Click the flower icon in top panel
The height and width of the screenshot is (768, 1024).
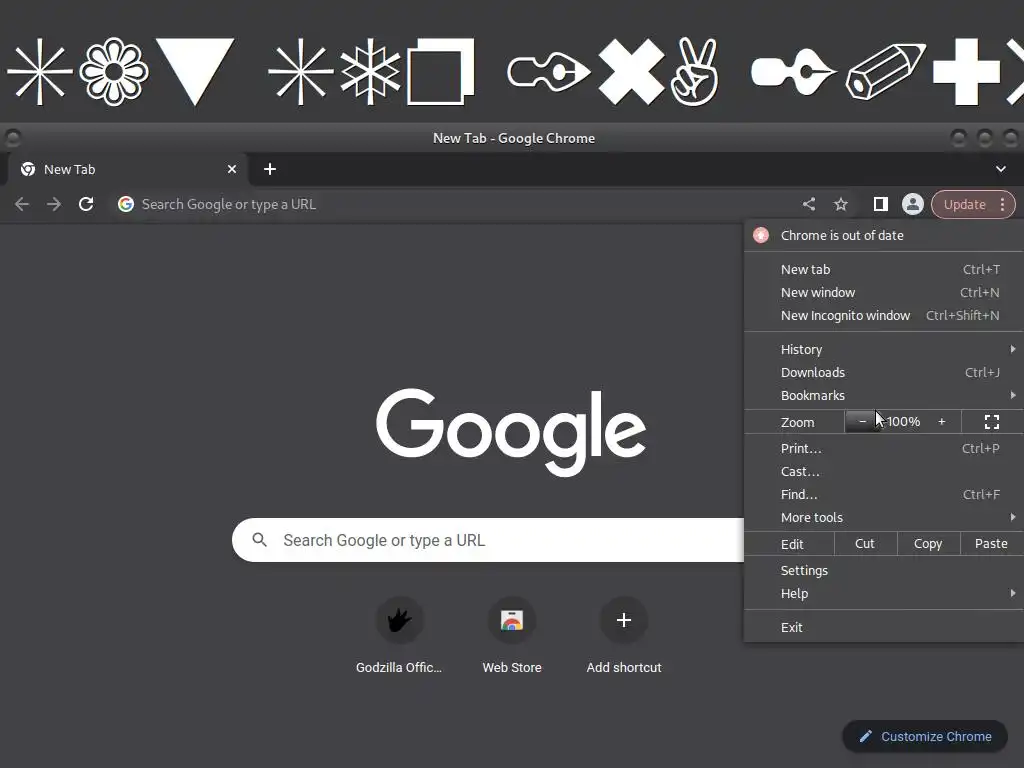point(114,72)
